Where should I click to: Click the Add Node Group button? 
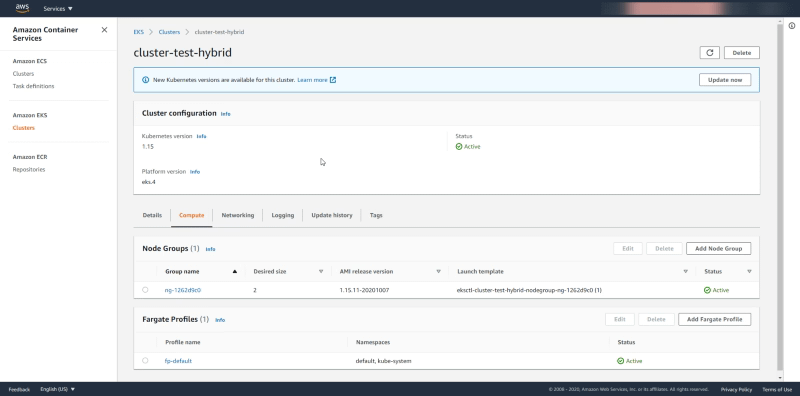tap(718, 249)
